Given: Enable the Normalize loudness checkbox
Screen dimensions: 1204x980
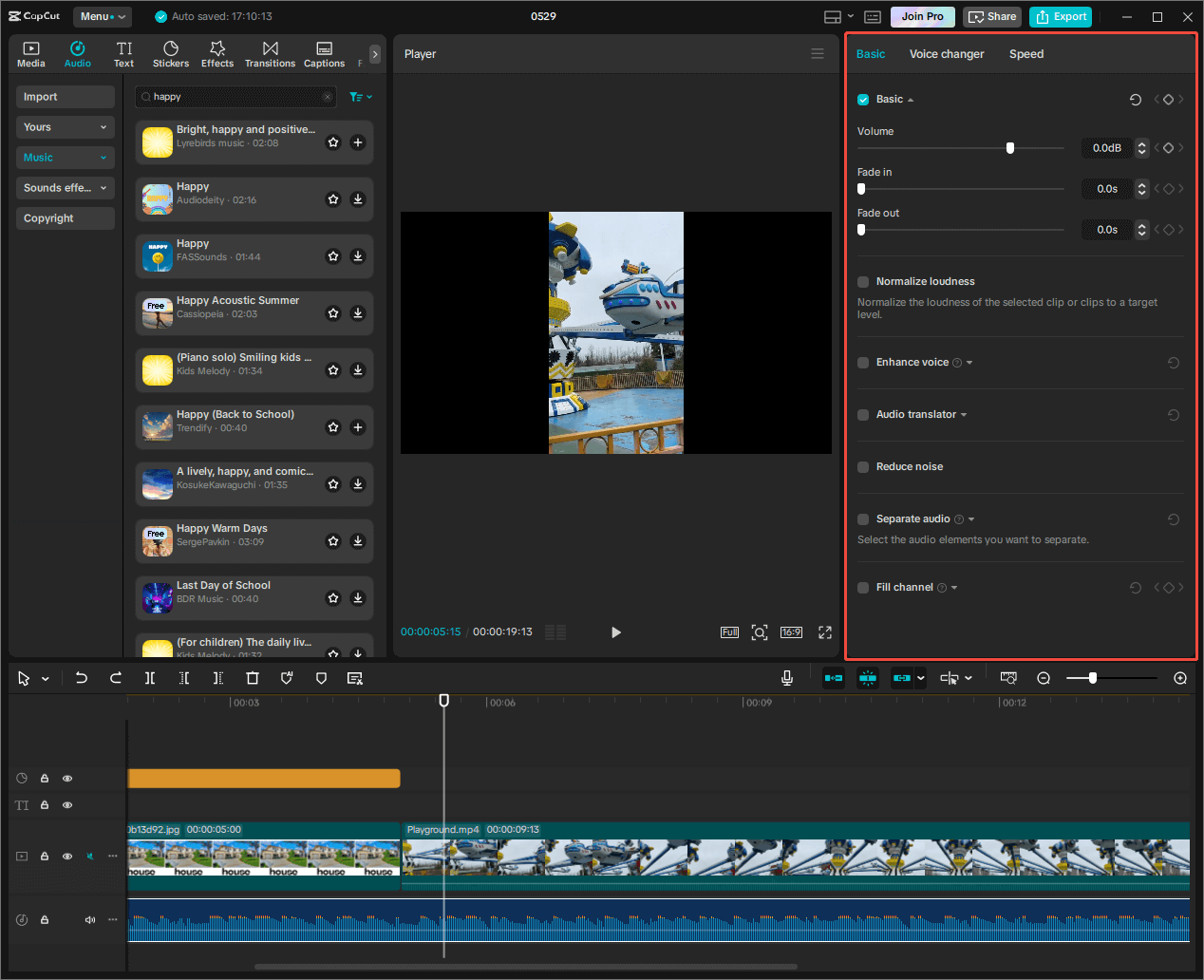Looking at the screenshot, I should (862, 281).
